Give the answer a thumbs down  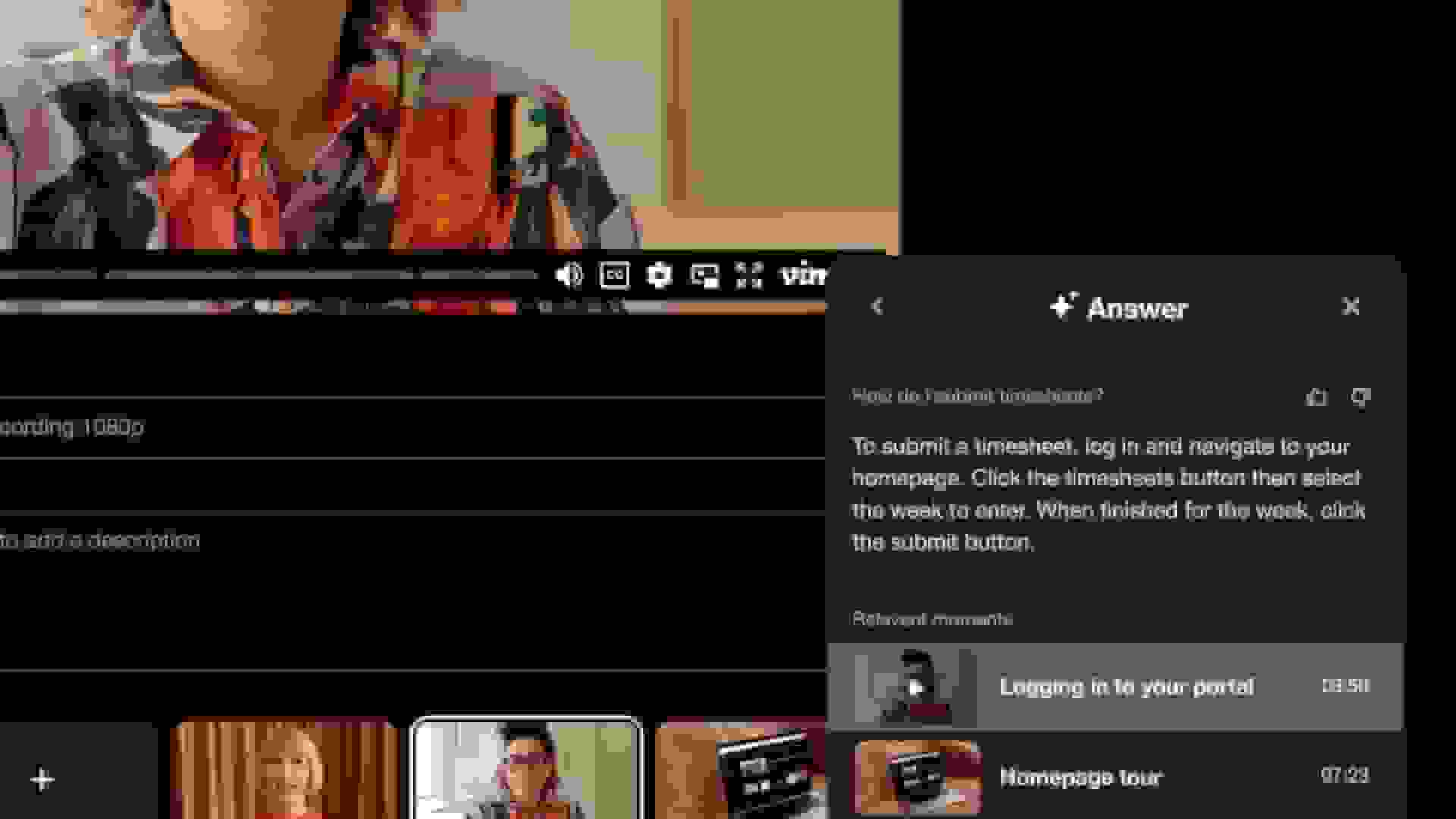[x=1360, y=397]
